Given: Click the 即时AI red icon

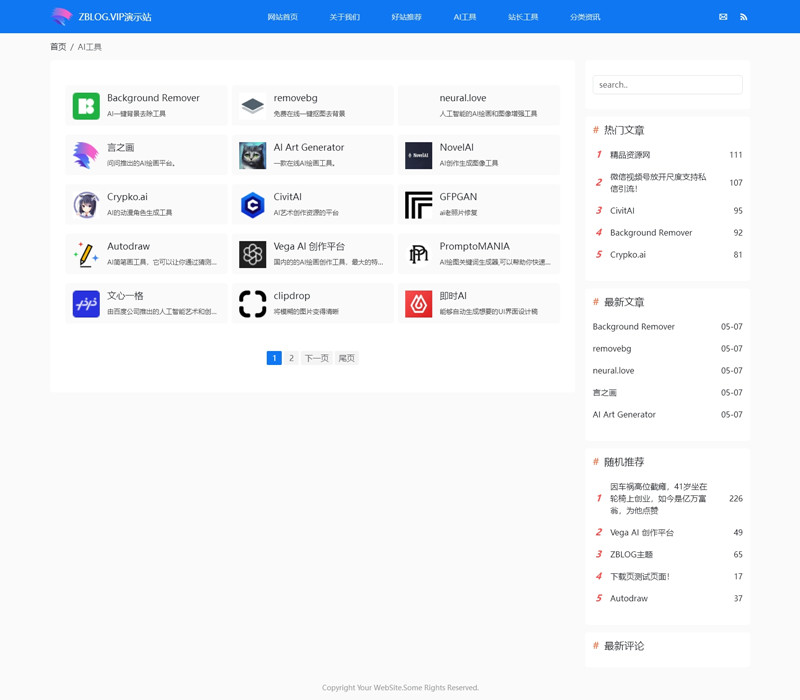Looking at the screenshot, I should (418, 304).
